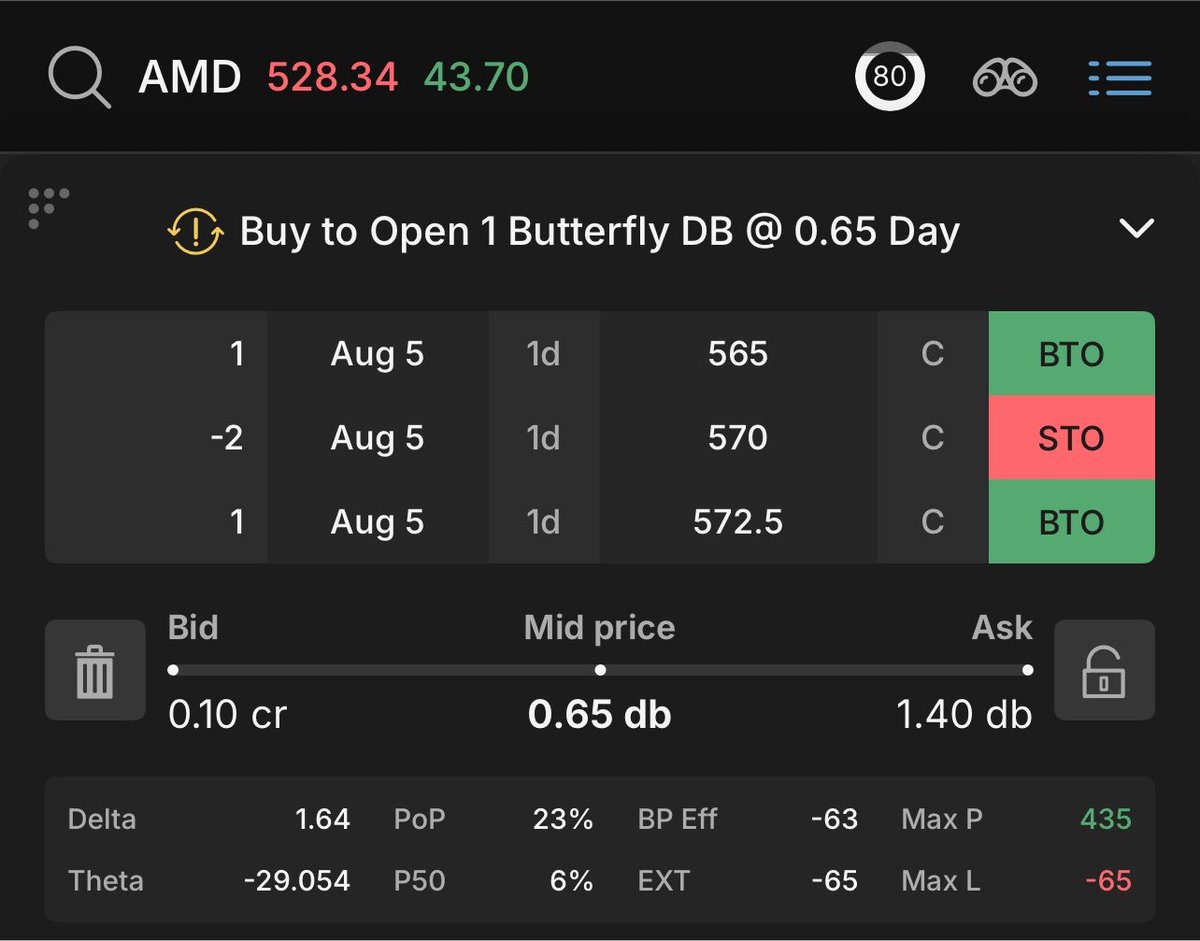Tap the 1.40 db ask value
The height and width of the screenshot is (941, 1200).
pos(964,714)
